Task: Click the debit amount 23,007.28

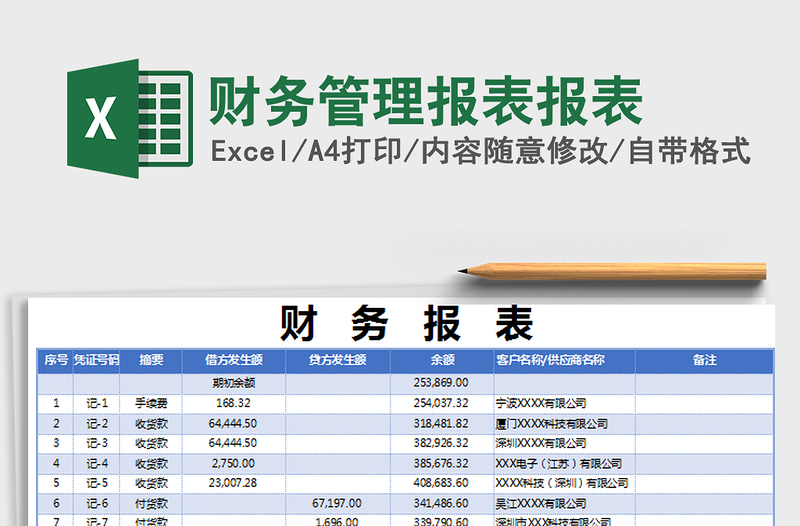Action: point(233,483)
